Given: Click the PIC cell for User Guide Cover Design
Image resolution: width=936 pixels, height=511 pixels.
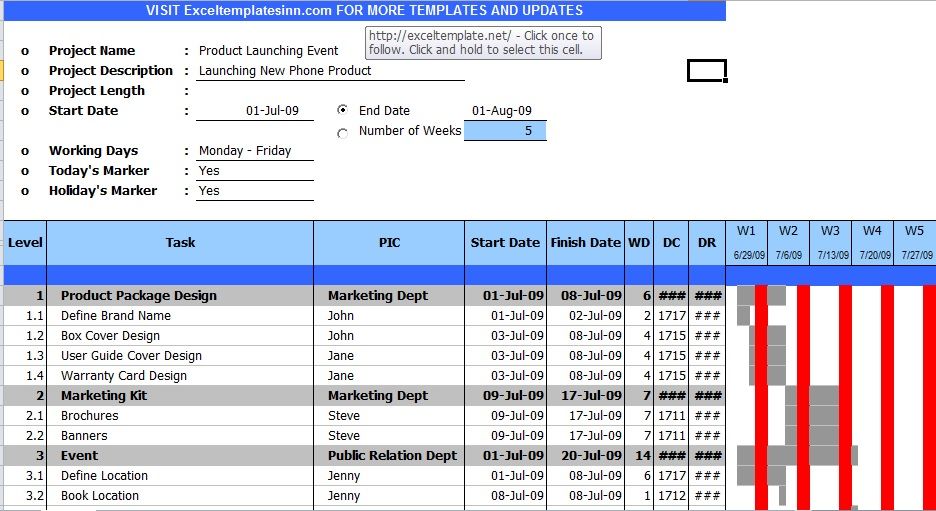Looking at the screenshot, I should [x=389, y=356].
